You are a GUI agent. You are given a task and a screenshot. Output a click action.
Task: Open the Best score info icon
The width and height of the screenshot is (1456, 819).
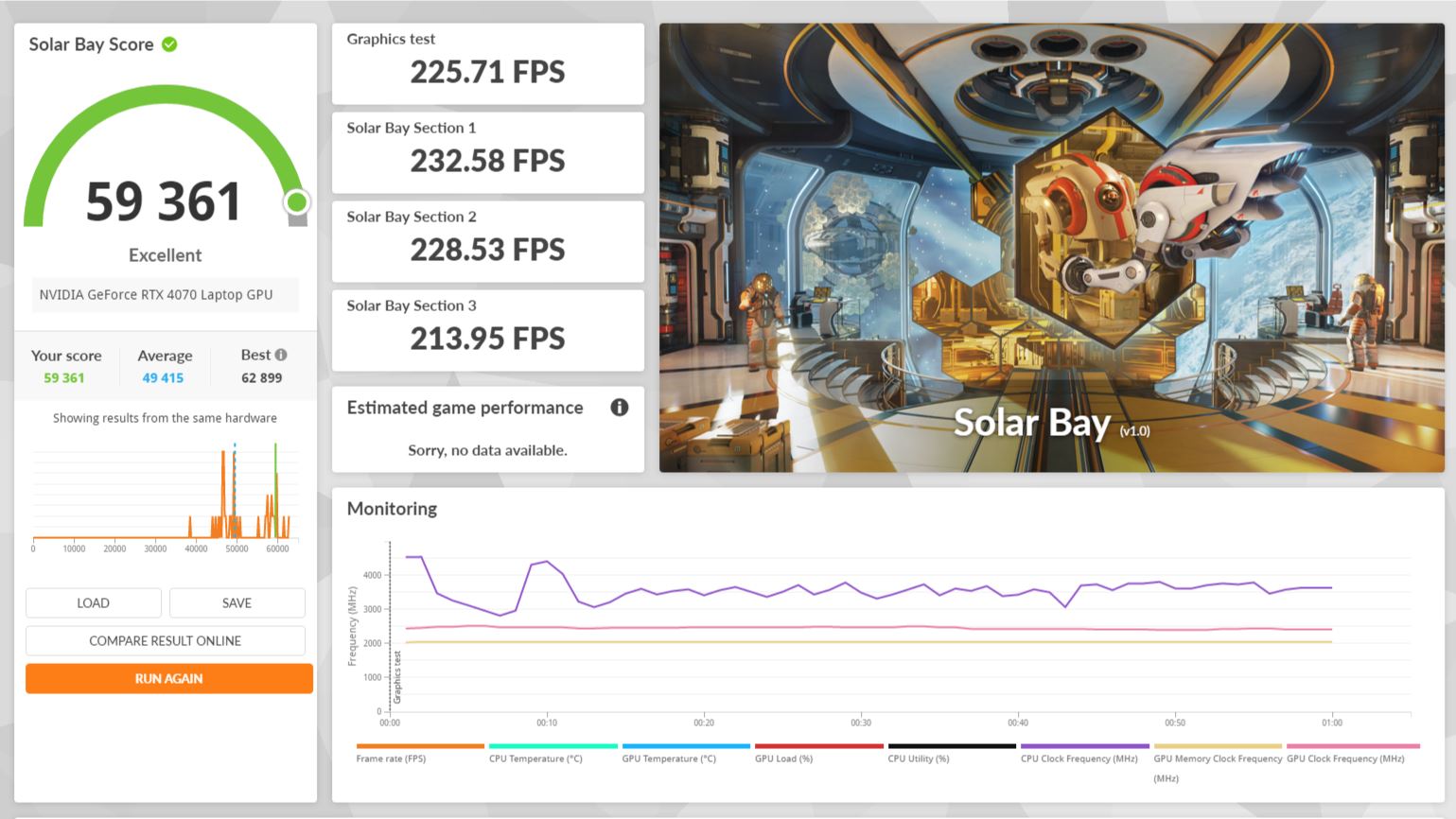(281, 355)
